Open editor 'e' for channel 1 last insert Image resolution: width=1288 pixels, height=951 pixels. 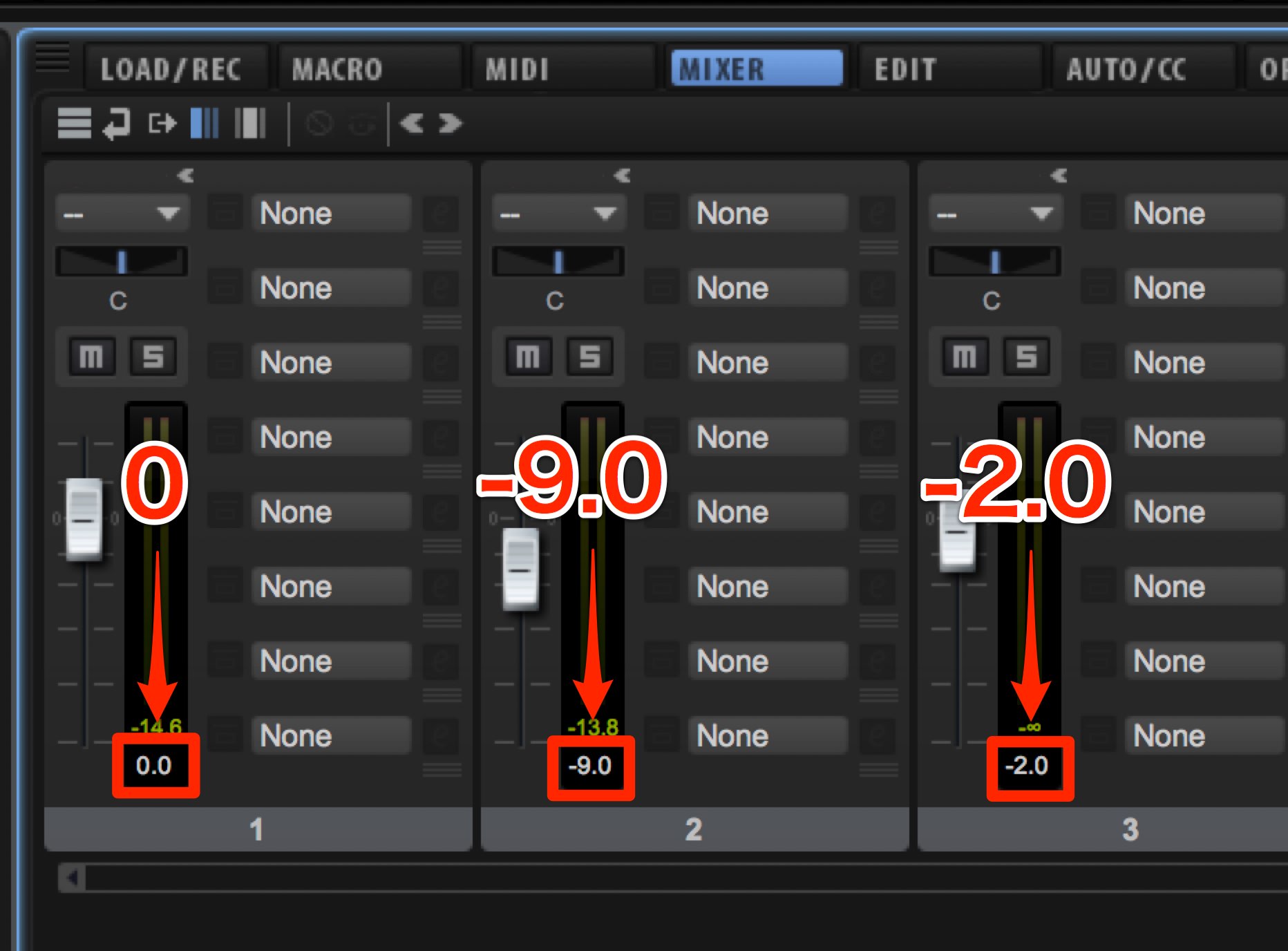tap(442, 735)
